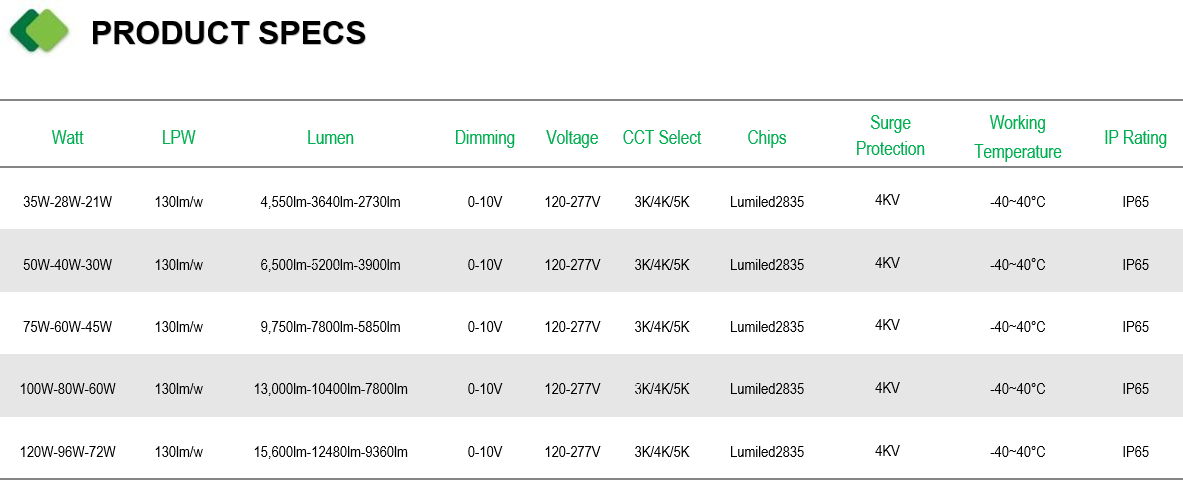This screenshot has height=481, width=1183.
Task: Select the Voltage column header
Action: click(x=572, y=138)
